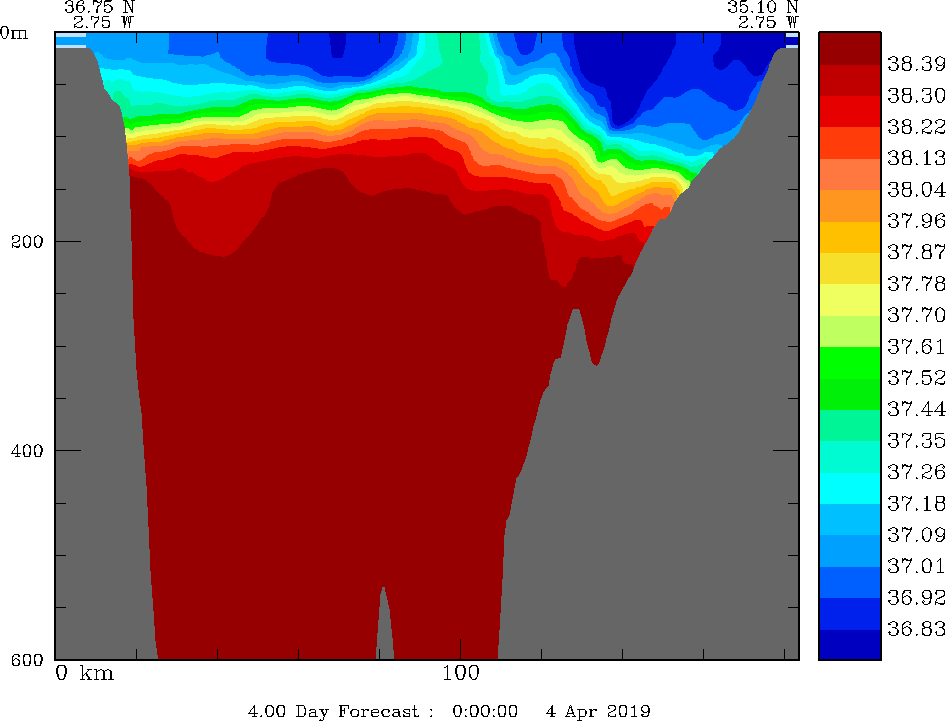Click the 4 Apr 2019 date text
The width and height of the screenshot is (946, 721).
(x=598, y=711)
